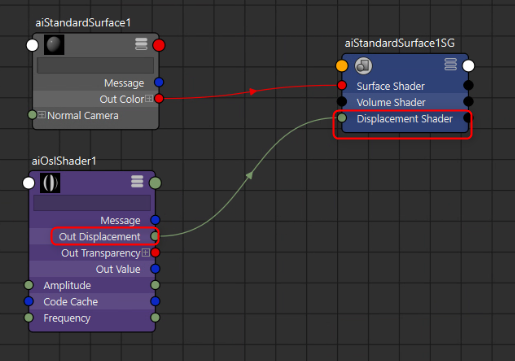Click the green Normal Camera input port
This screenshot has width=515, height=361.
tap(32, 115)
